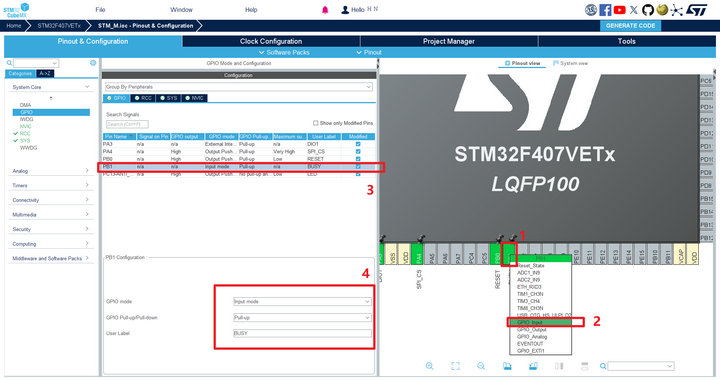Open the GPIO mode dropdown
The height and width of the screenshot is (381, 720).
[302, 302]
